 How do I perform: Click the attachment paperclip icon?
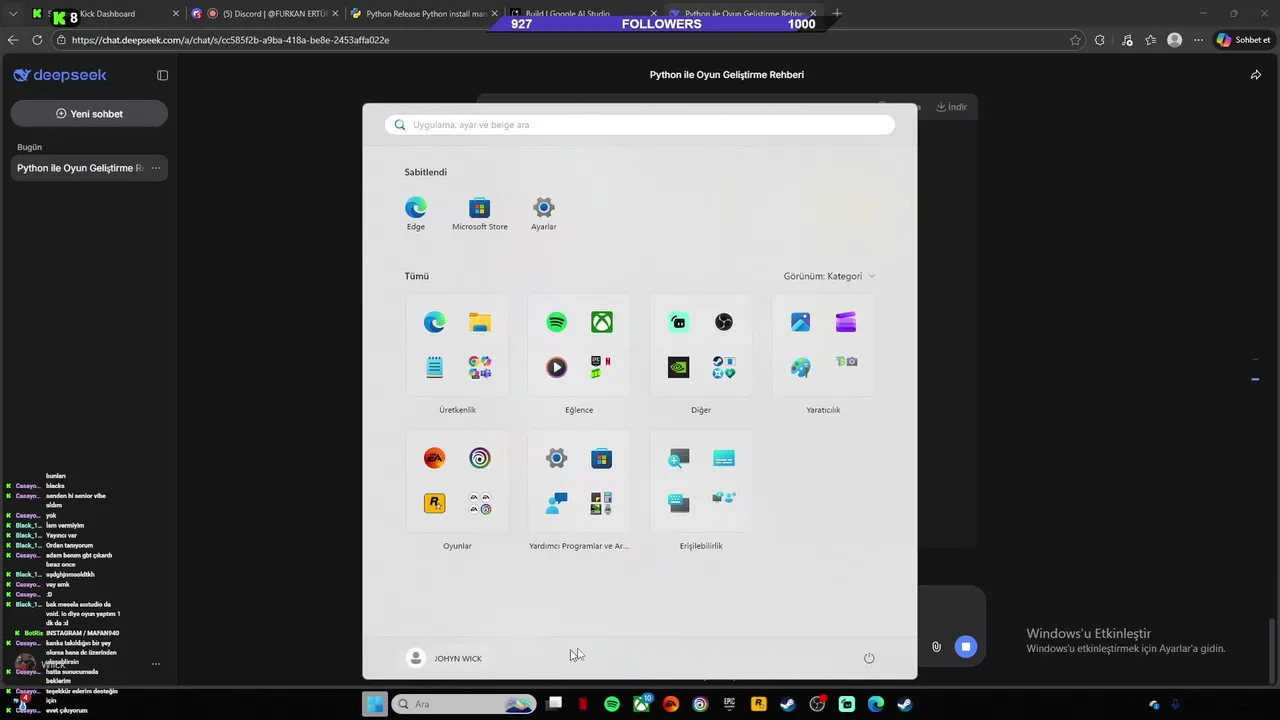(936, 647)
